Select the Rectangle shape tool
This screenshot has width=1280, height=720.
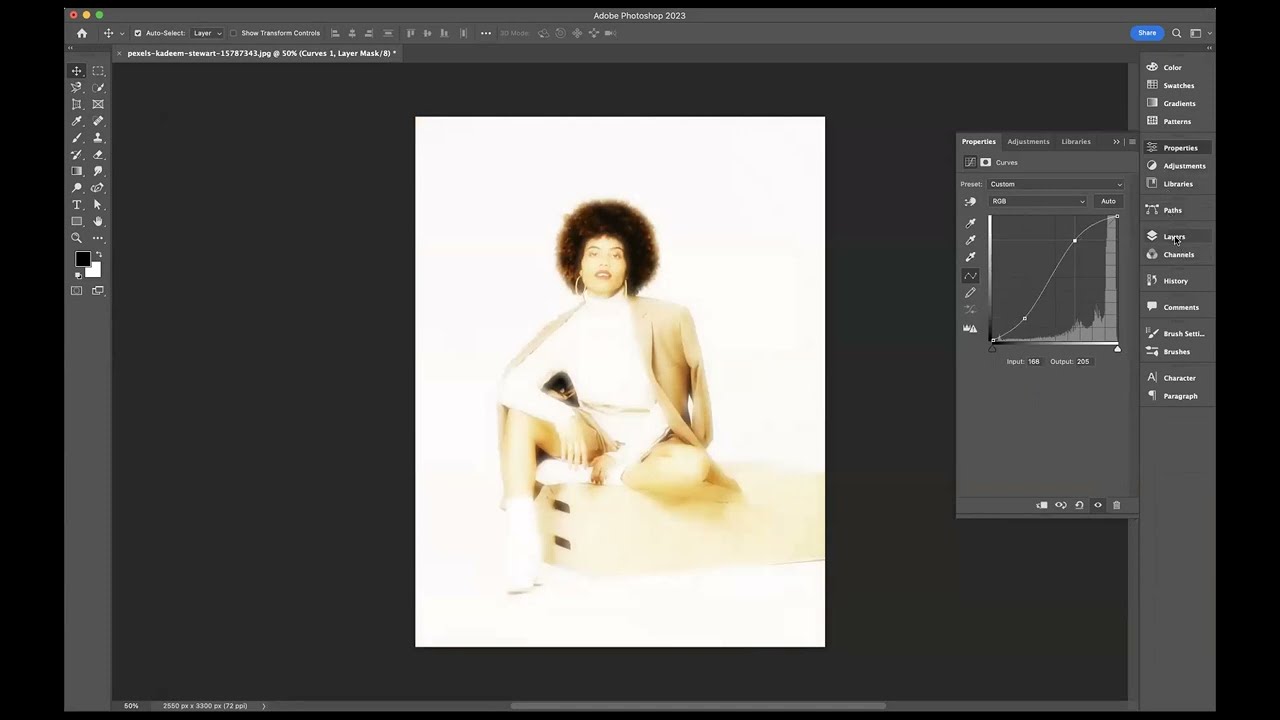pyautogui.click(x=76, y=221)
